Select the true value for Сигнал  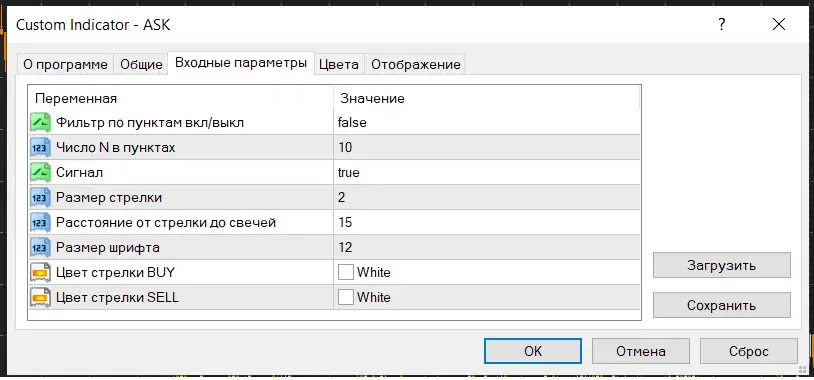[348, 172]
